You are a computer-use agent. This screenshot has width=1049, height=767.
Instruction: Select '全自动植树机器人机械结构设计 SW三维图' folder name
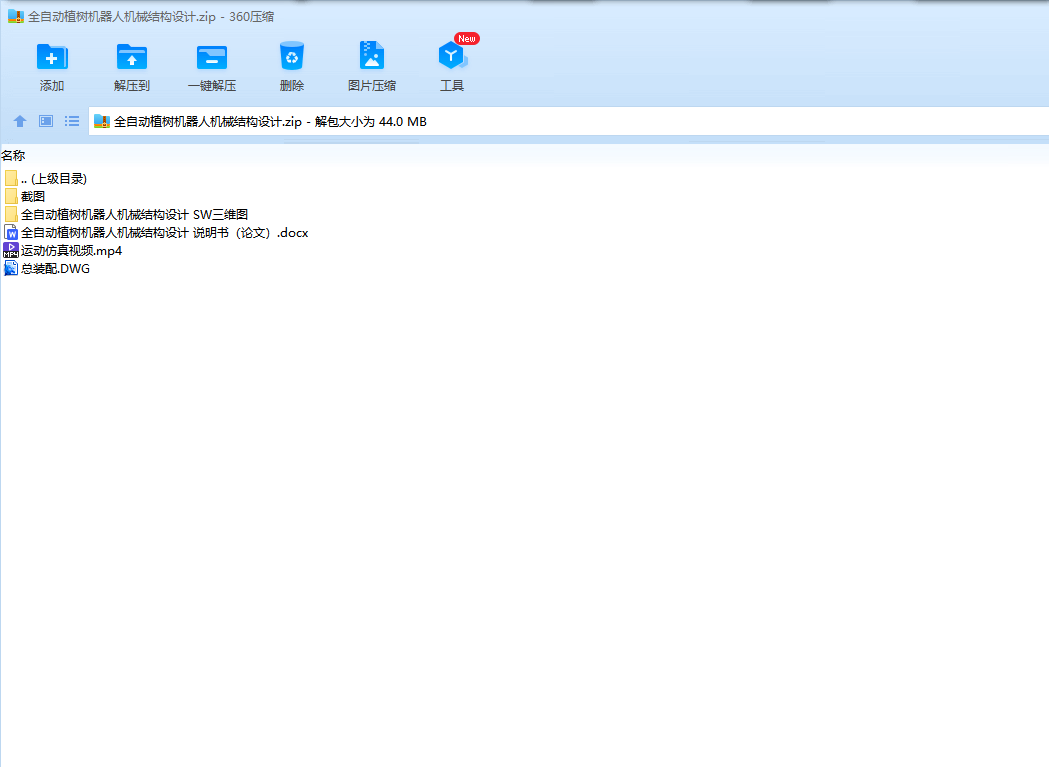tap(134, 215)
